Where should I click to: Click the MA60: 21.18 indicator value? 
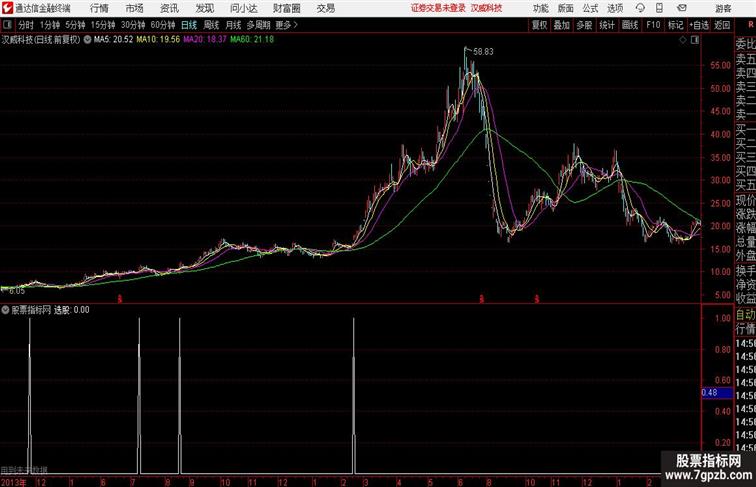252,40
